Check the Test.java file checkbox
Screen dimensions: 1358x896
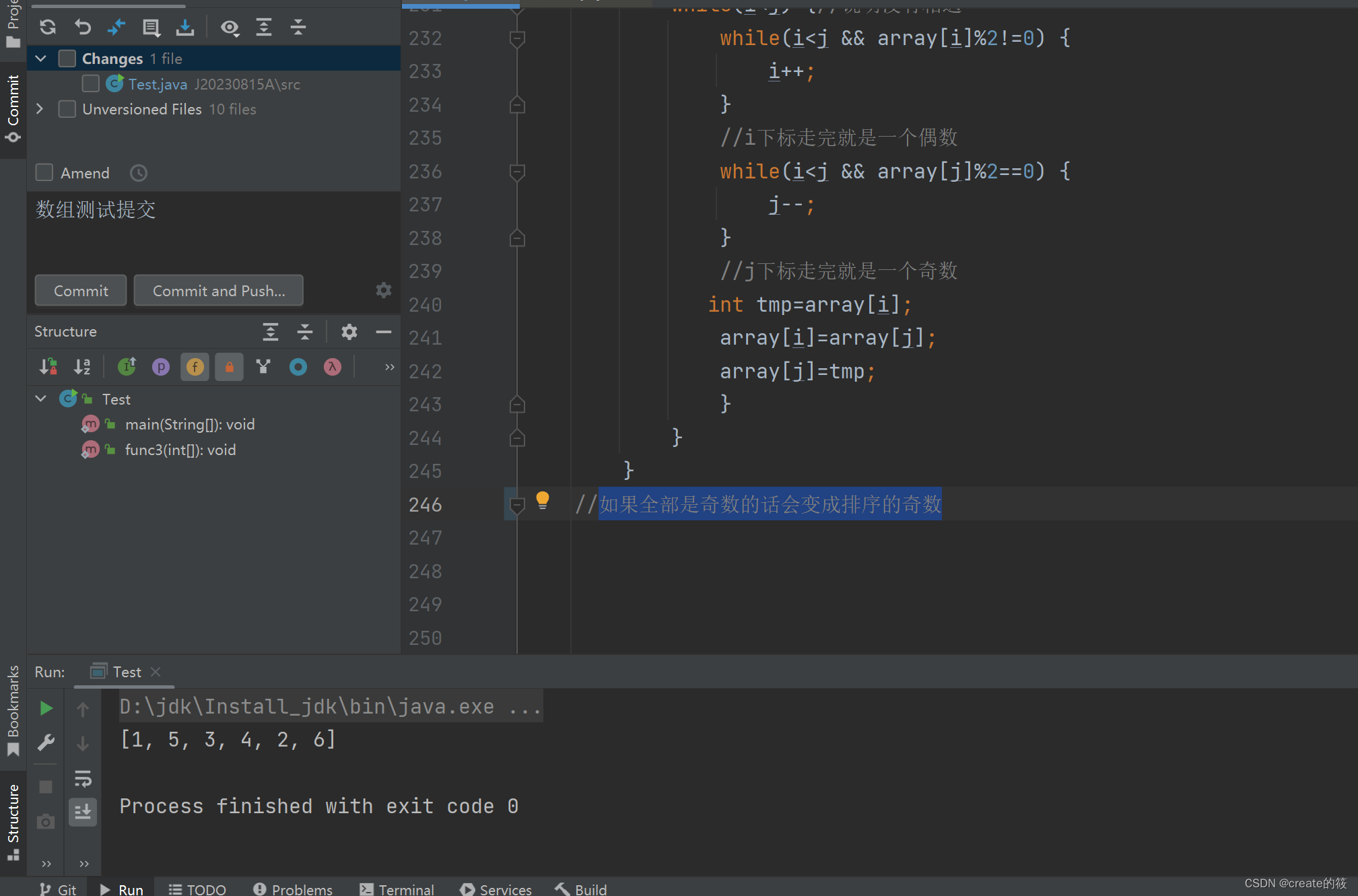pos(90,83)
